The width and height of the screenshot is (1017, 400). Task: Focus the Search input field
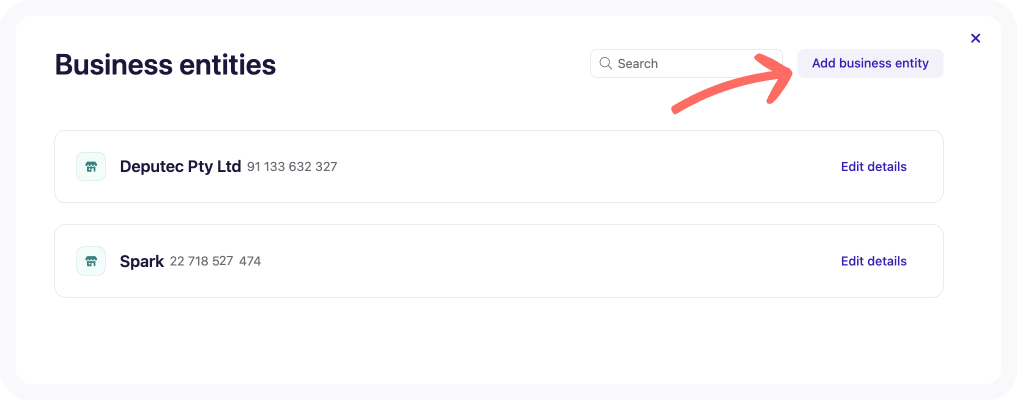click(686, 64)
